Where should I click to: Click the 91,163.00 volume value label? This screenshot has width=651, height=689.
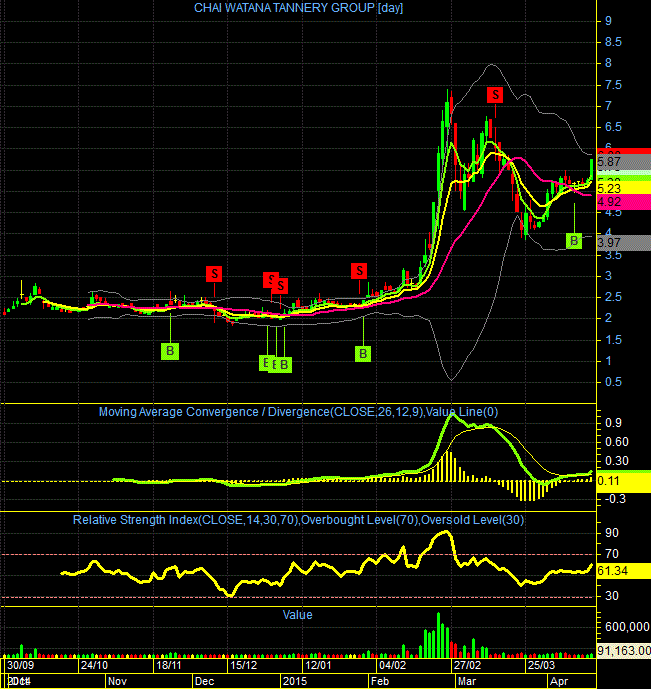point(624,650)
